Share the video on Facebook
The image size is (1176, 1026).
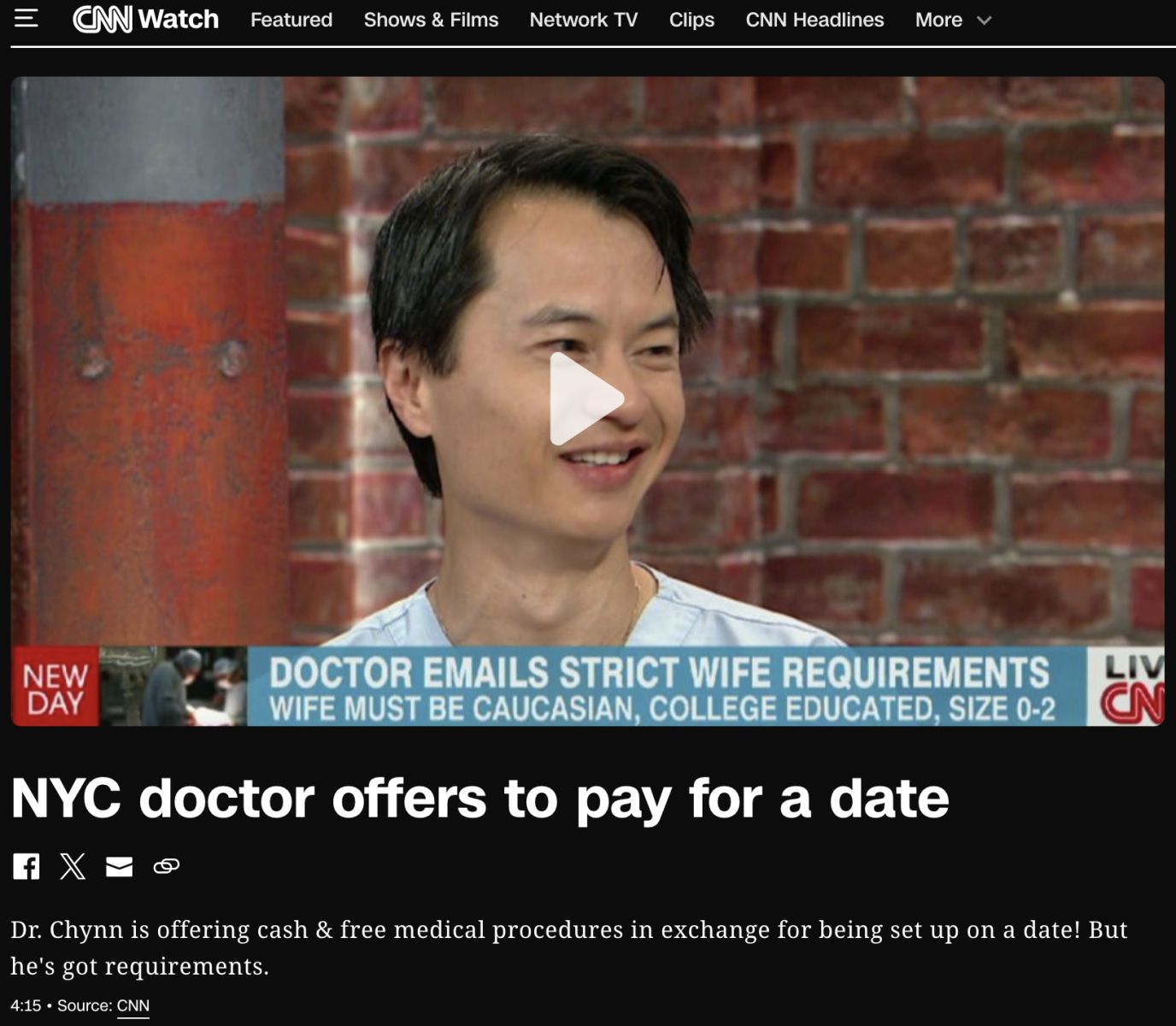(26, 866)
